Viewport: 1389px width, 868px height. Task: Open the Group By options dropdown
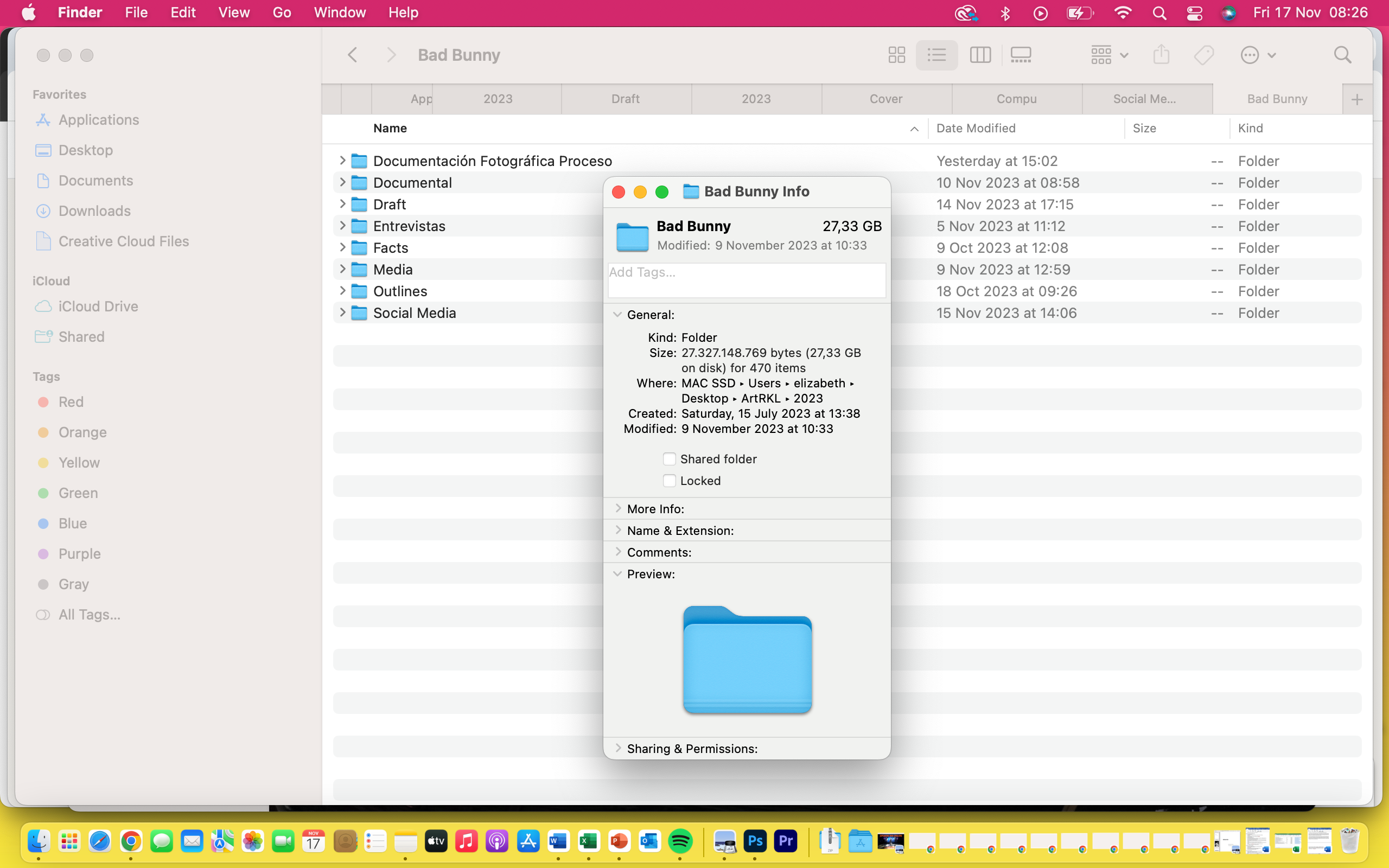[x=1110, y=55]
